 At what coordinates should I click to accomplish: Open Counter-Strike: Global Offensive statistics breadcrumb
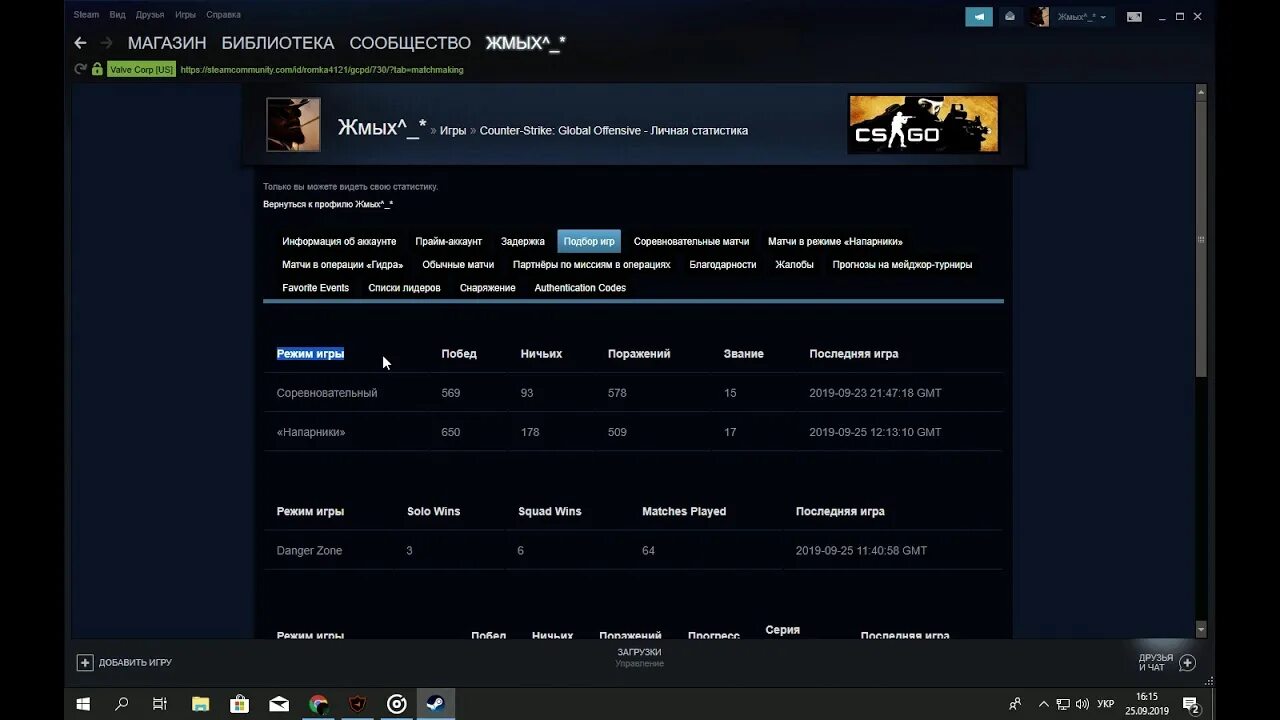[613, 131]
